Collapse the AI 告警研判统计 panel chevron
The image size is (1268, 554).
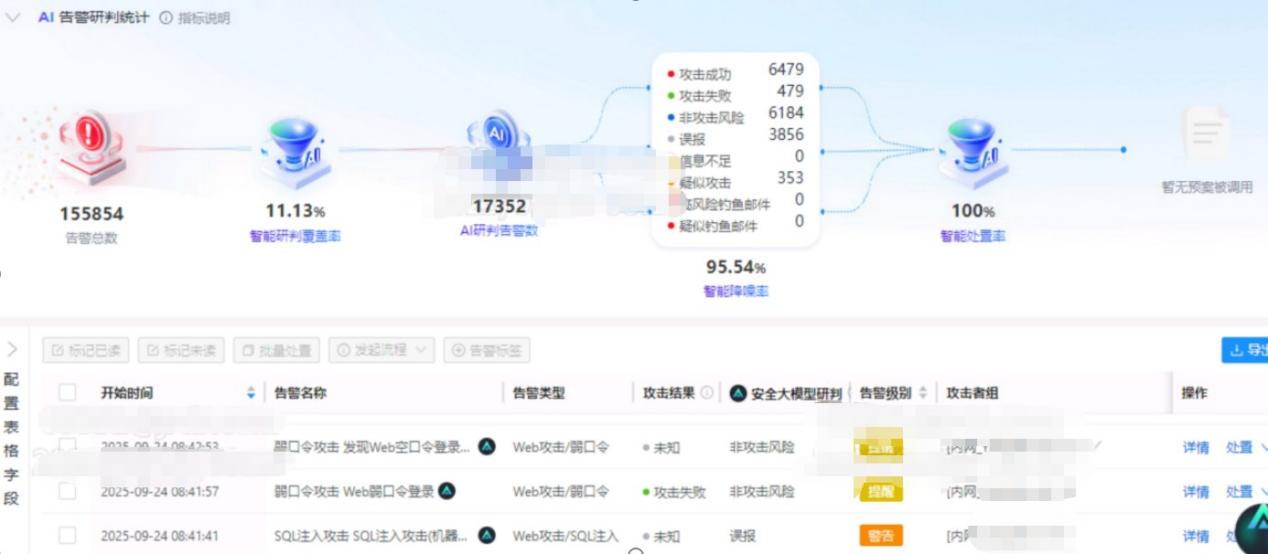12,17
